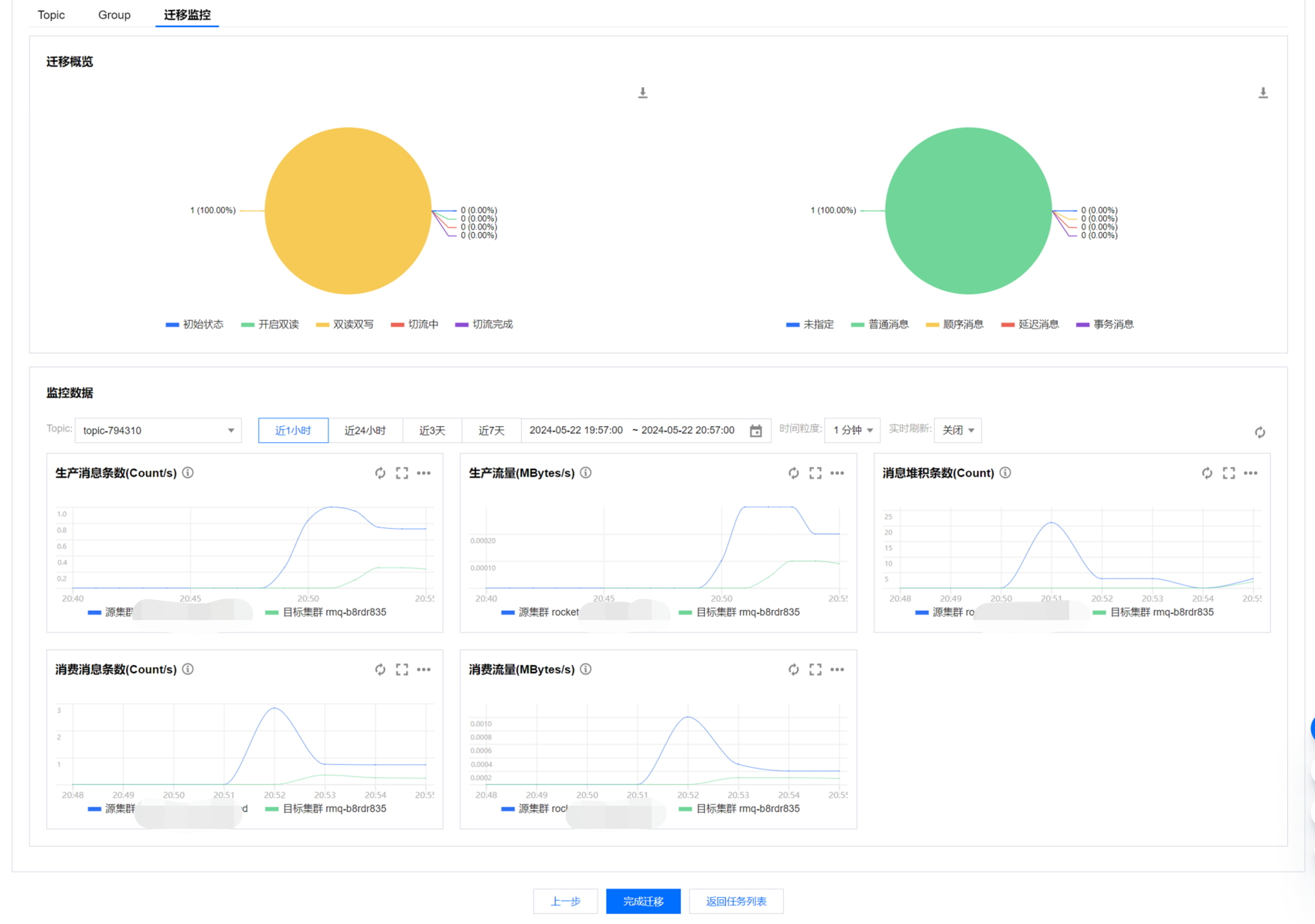
Task: Open calendar date range picker
Action: point(756,431)
